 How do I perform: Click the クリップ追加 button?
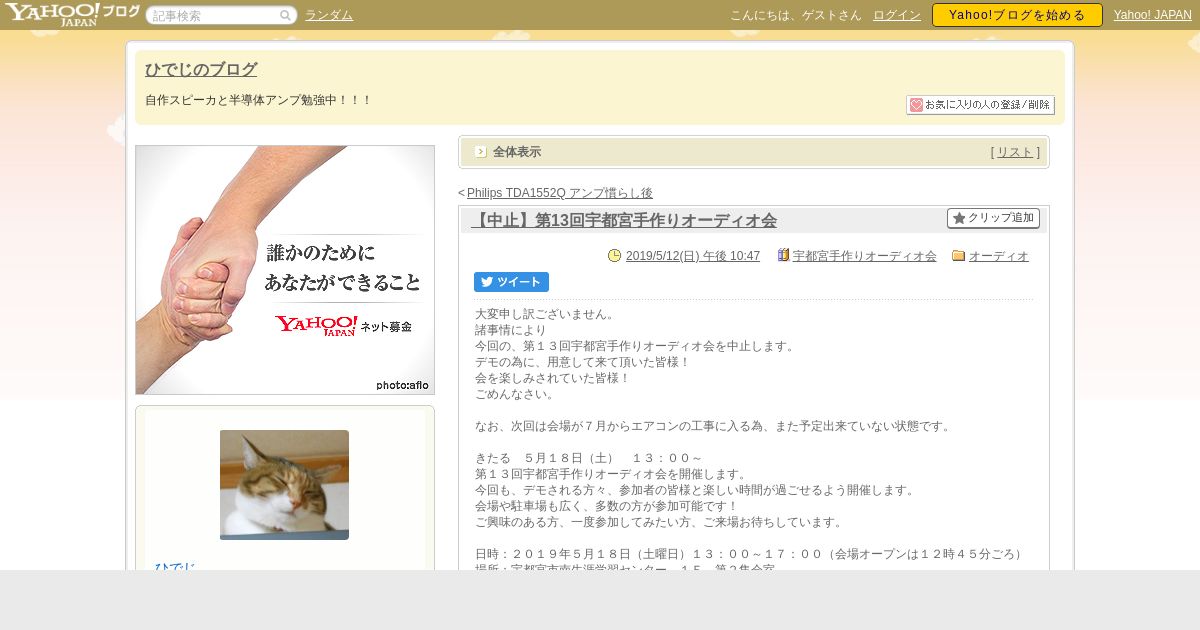click(993, 218)
